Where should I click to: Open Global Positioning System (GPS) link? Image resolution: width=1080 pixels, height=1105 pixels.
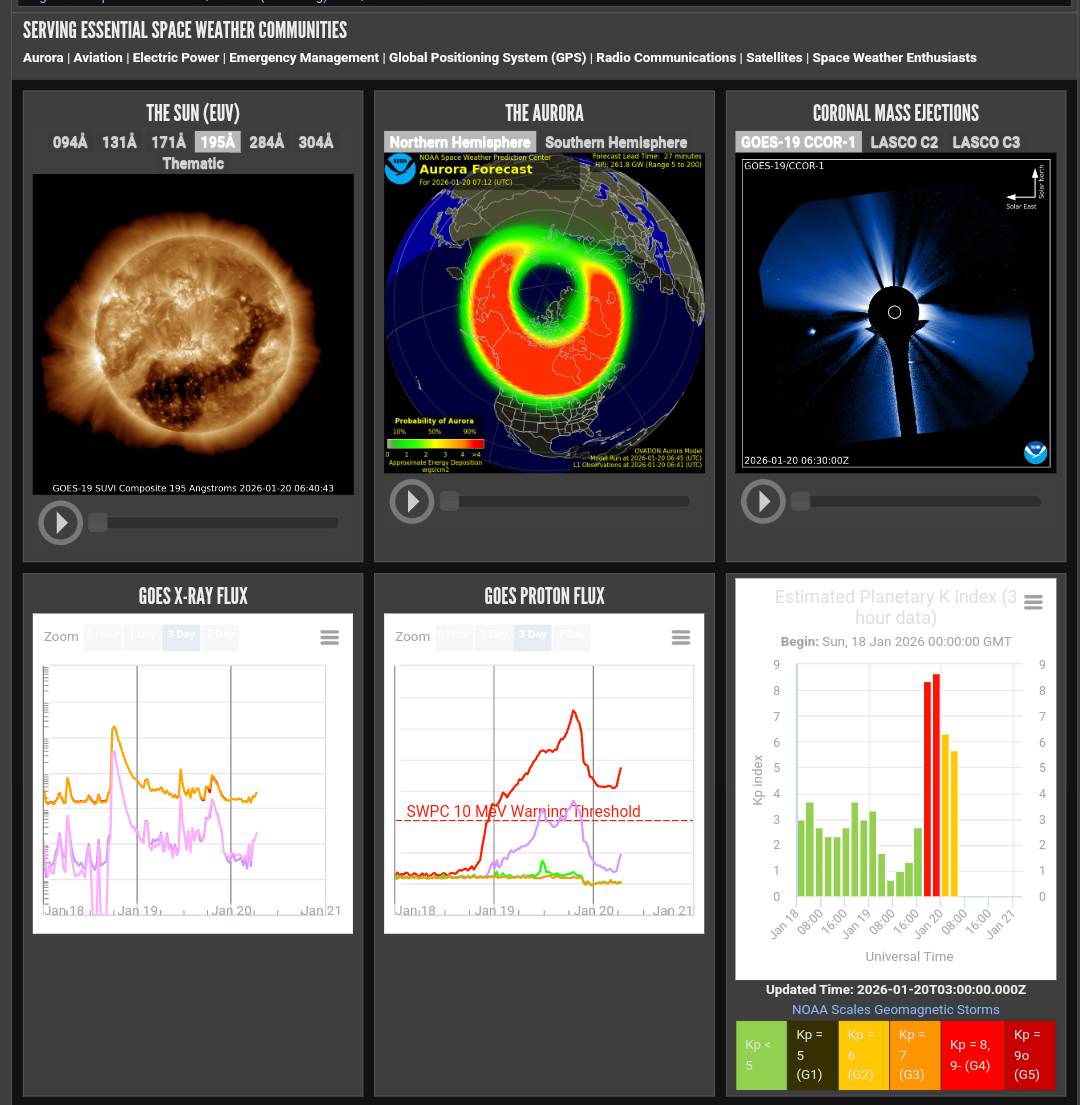[x=488, y=58]
